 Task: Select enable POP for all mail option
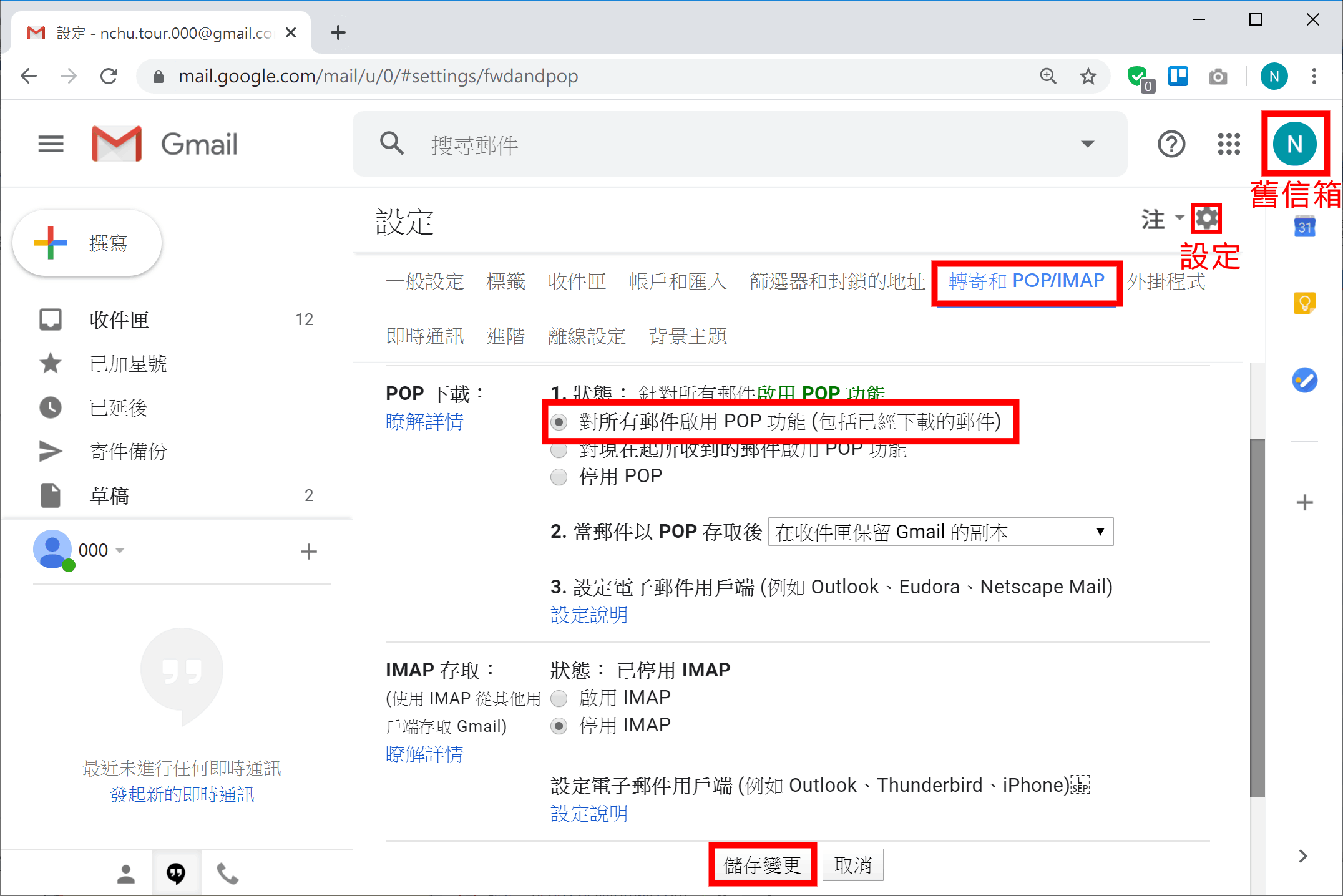tap(559, 422)
